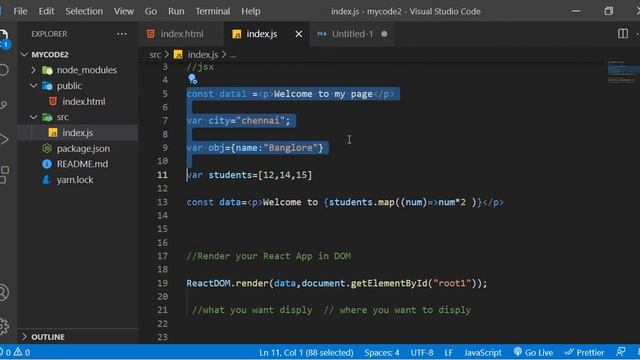Viewport: 640px width, 360px height.
Task: Click the '//what you want disply' comment
Action: [252, 310]
